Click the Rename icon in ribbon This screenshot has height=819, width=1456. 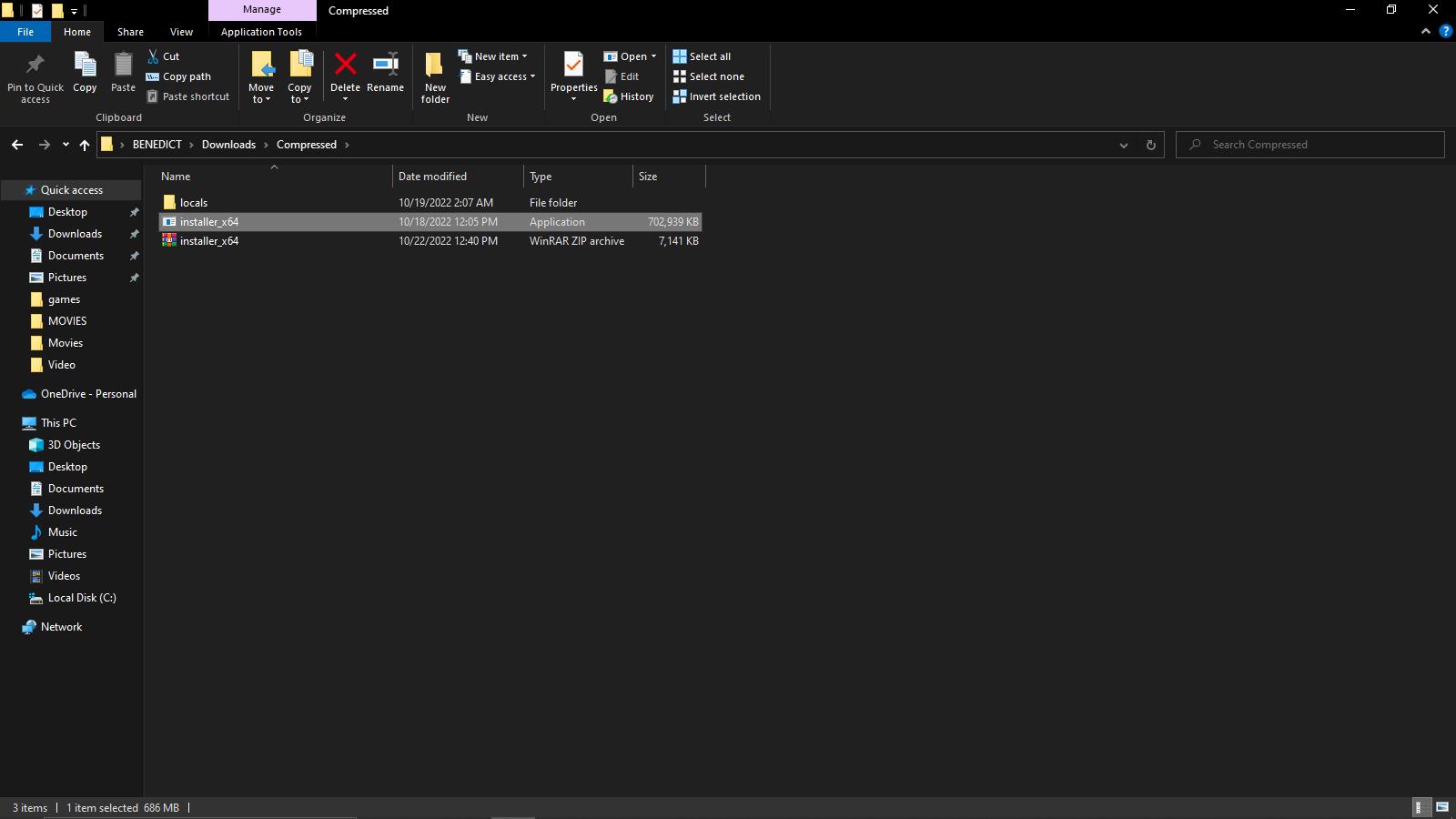tap(385, 66)
